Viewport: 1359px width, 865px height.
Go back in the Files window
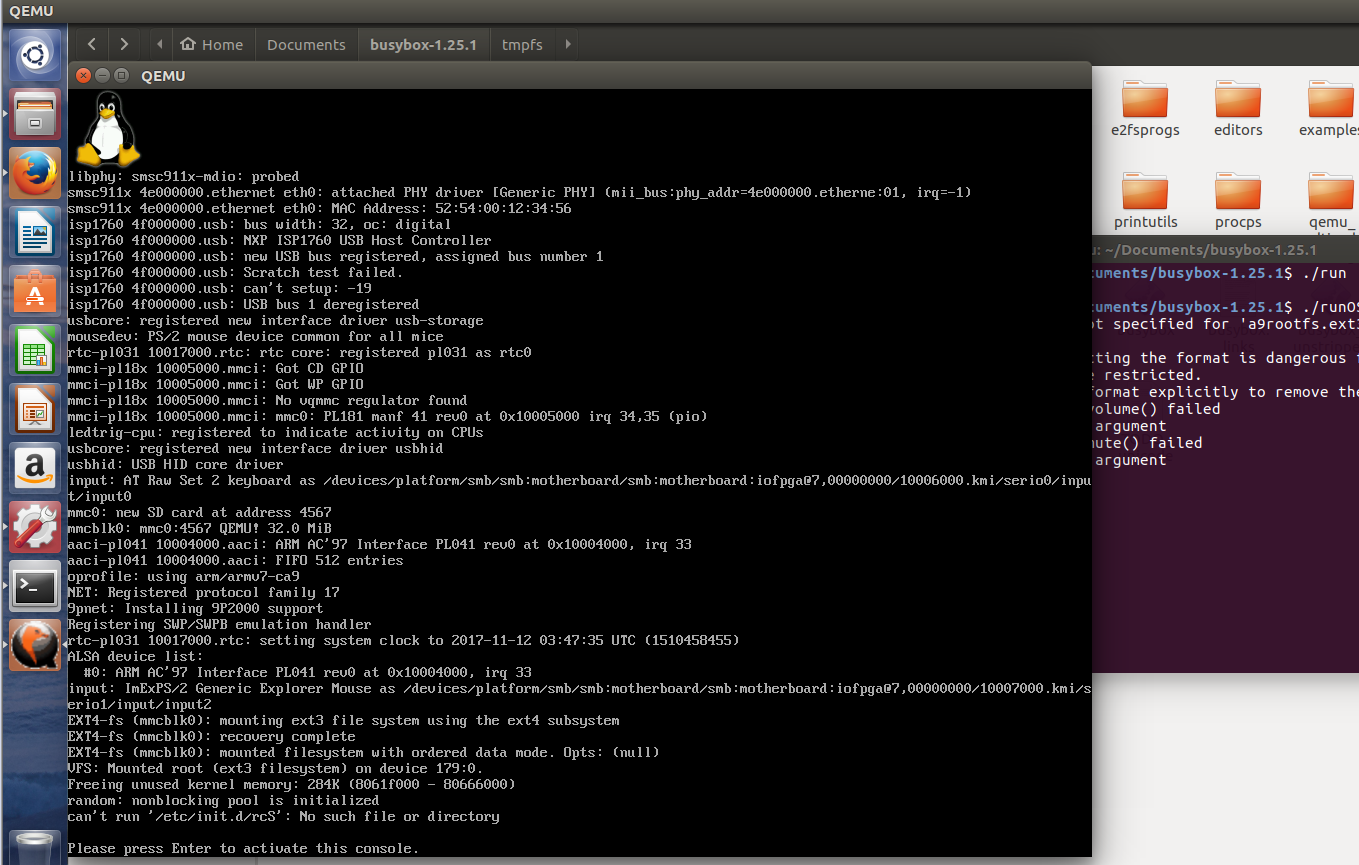click(91, 44)
